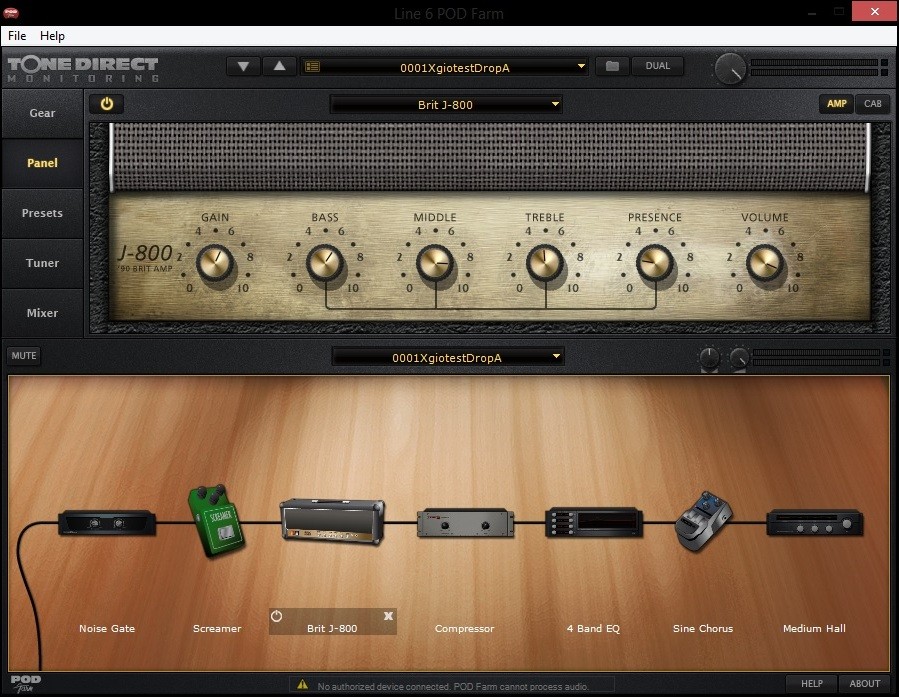Click the ABOUT button
The height and width of the screenshot is (697, 899).
[865, 683]
